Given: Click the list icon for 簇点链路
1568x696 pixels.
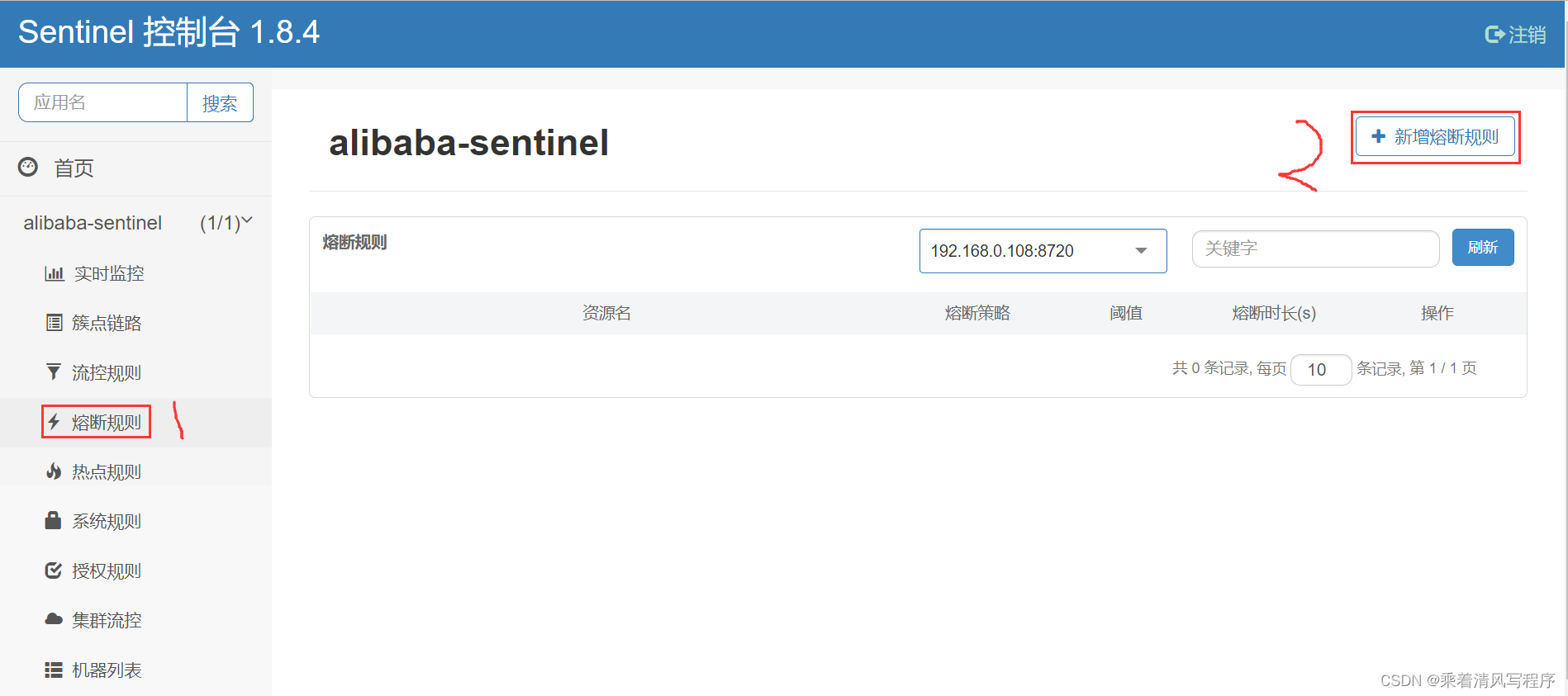Looking at the screenshot, I should coord(54,323).
